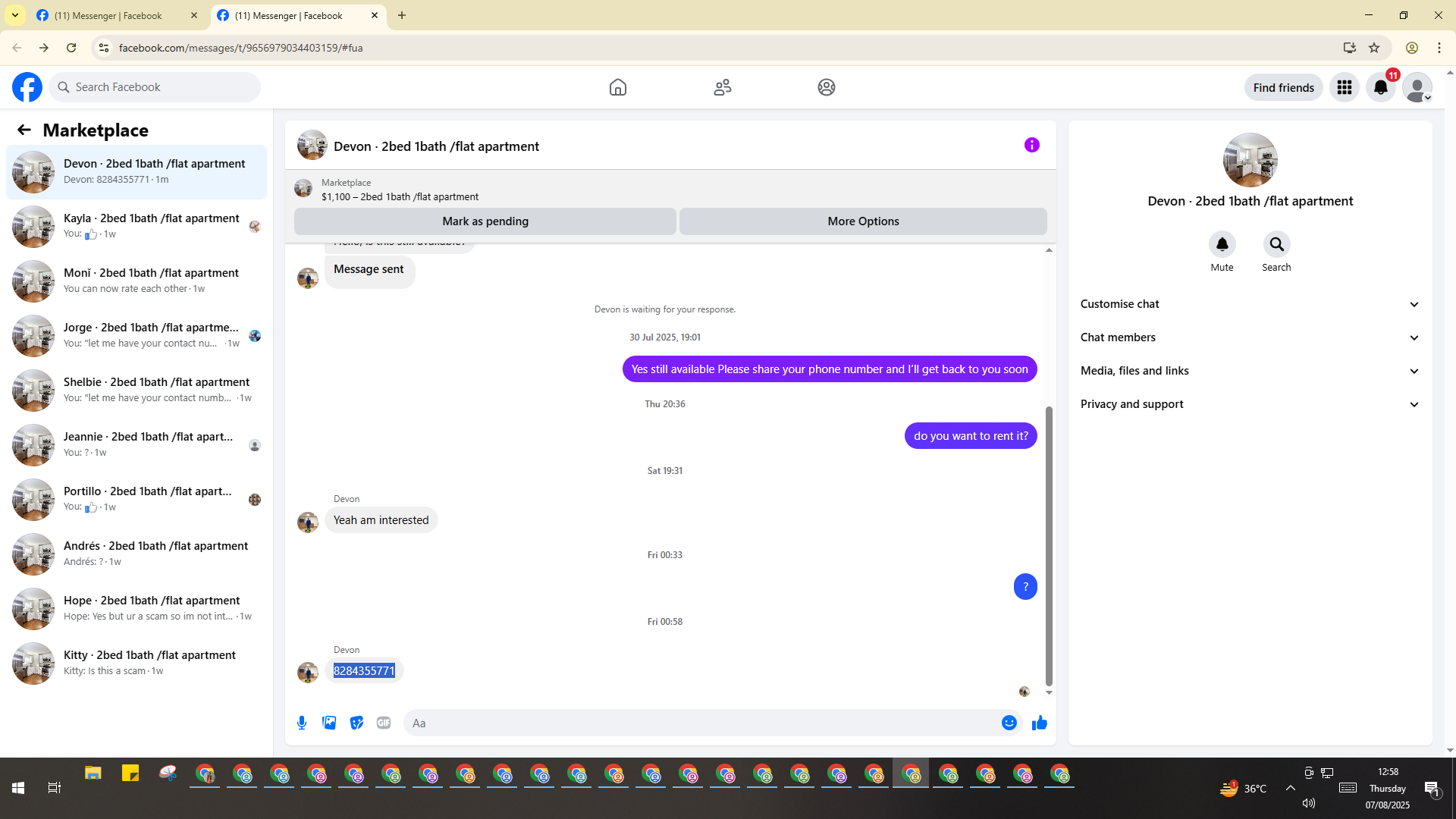1456x819 pixels.
Task: Click More Options button
Action: (x=863, y=221)
